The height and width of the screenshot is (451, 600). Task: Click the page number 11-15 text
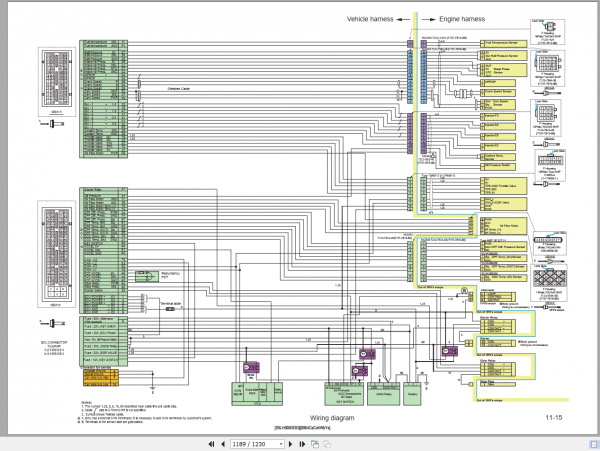click(554, 418)
